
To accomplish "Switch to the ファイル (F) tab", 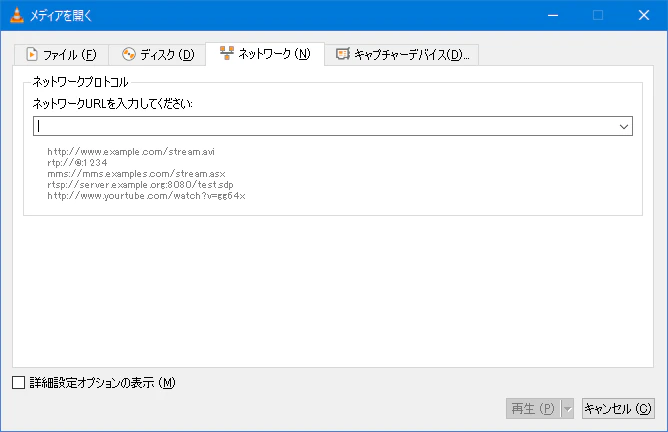I will click(61, 55).
